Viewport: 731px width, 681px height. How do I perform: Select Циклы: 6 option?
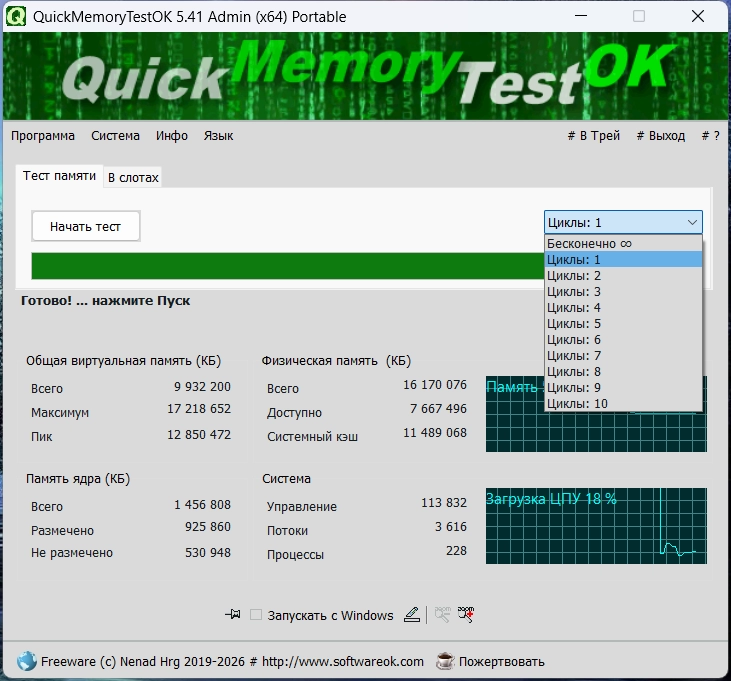tap(623, 339)
